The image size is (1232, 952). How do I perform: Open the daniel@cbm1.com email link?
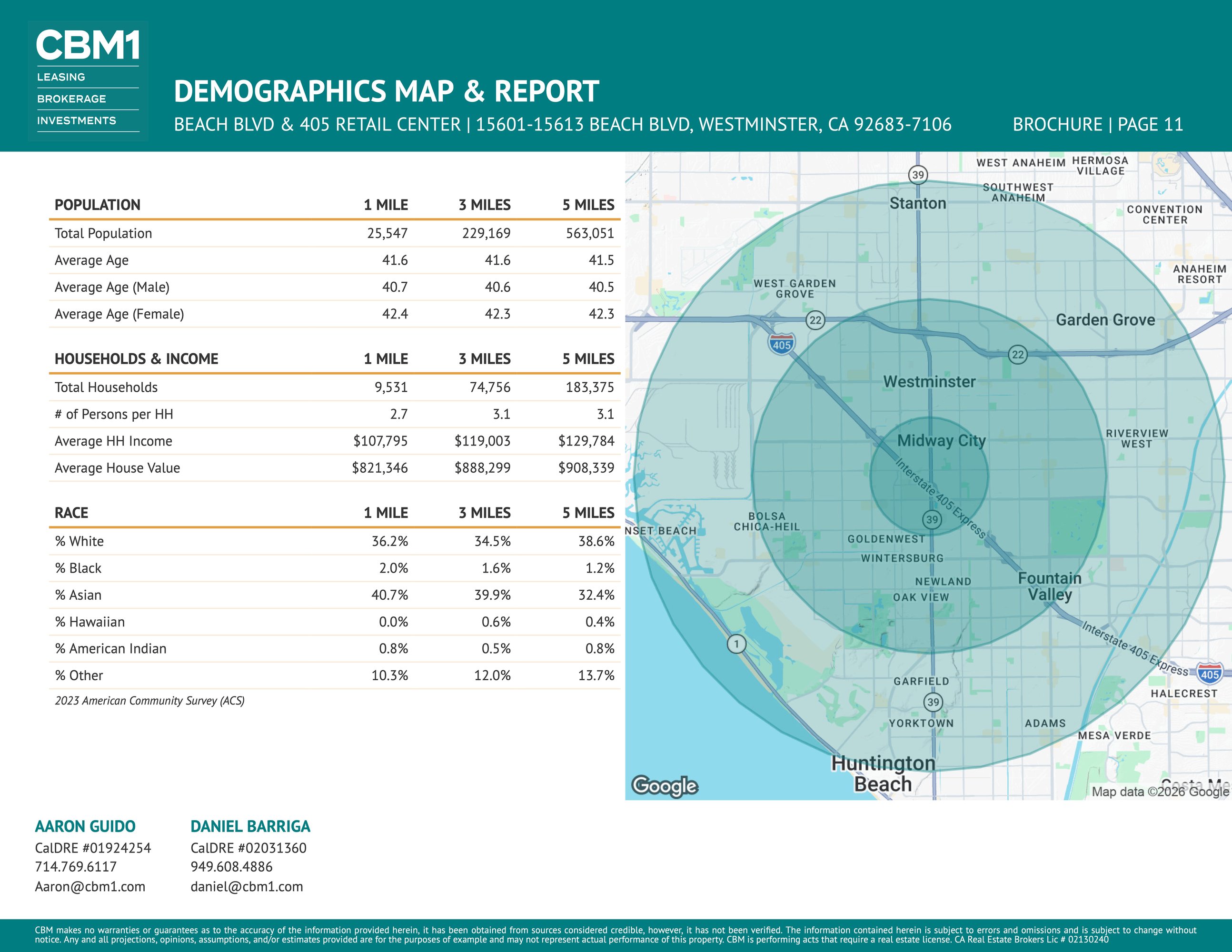point(247,887)
